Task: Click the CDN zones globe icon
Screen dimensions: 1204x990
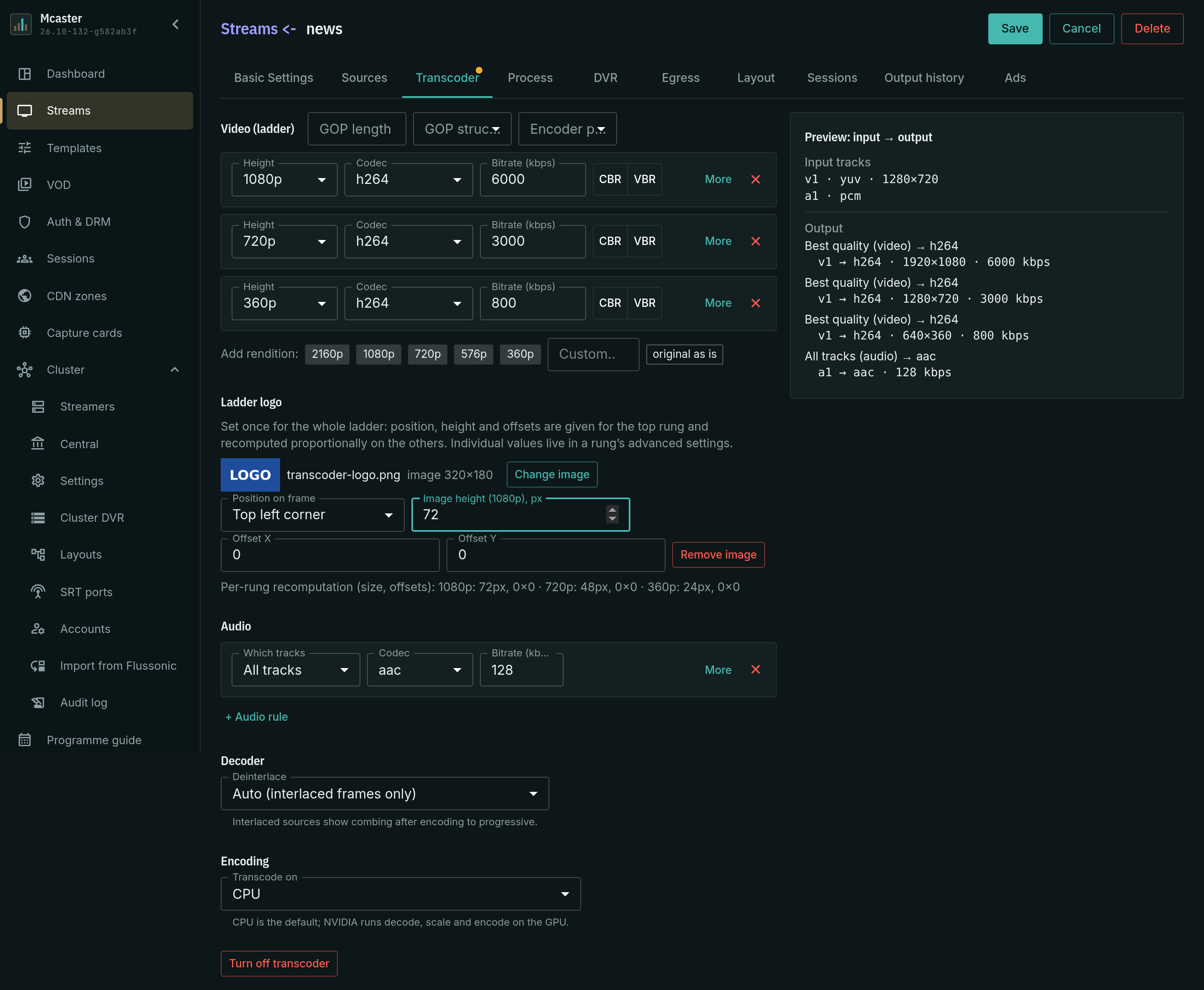Action: tap(25, 296)
